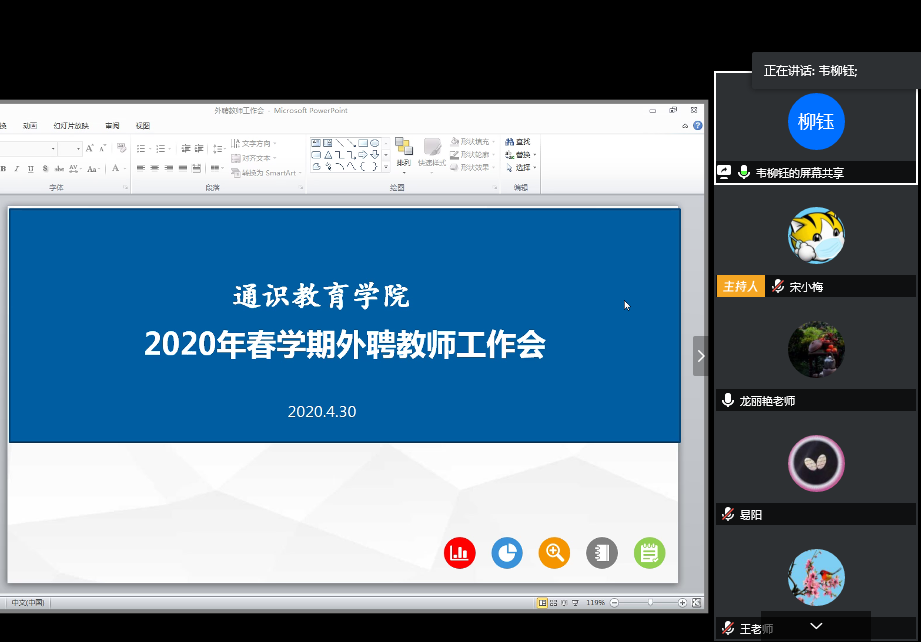Open the Review (审阅) ribbon tab

point(112,126)
